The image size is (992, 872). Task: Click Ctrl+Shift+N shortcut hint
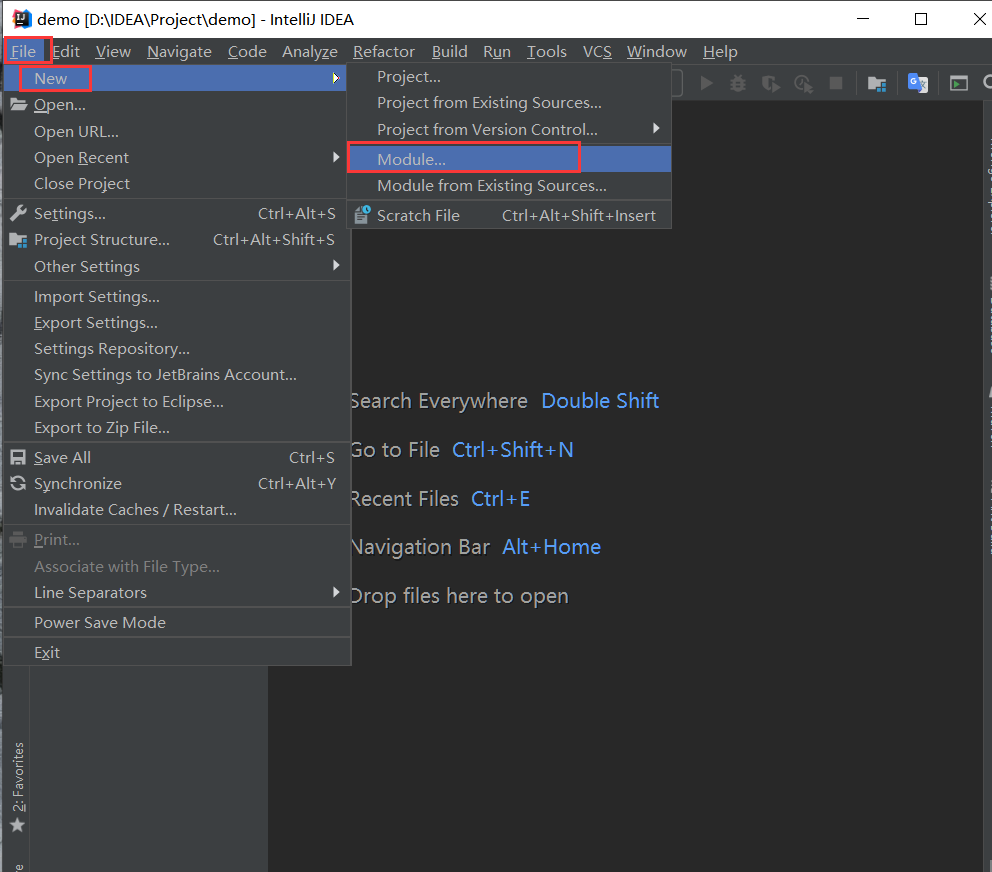[512, 449]
